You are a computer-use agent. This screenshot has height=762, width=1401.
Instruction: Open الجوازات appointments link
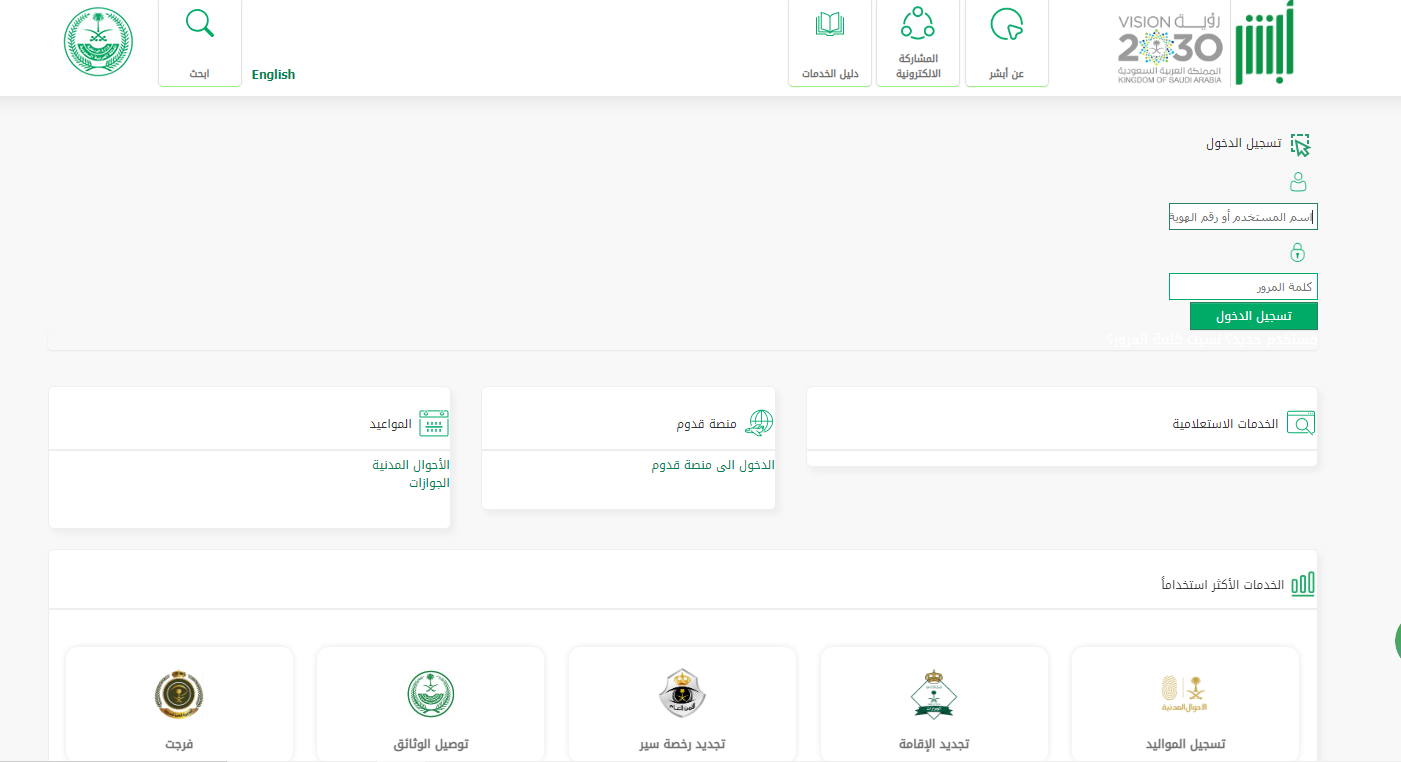point(429,483)
